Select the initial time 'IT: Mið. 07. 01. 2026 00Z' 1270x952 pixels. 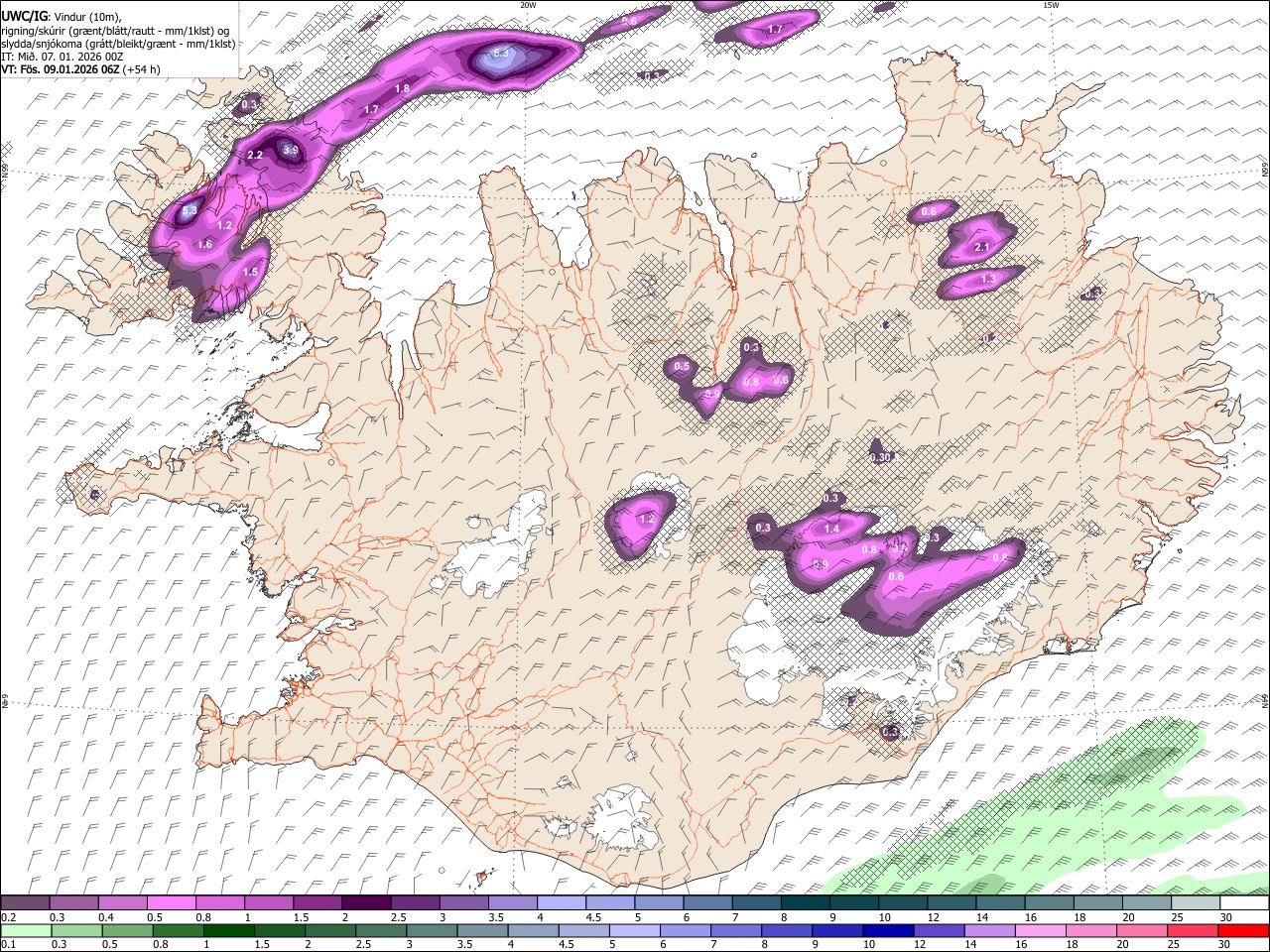point(63,57)
